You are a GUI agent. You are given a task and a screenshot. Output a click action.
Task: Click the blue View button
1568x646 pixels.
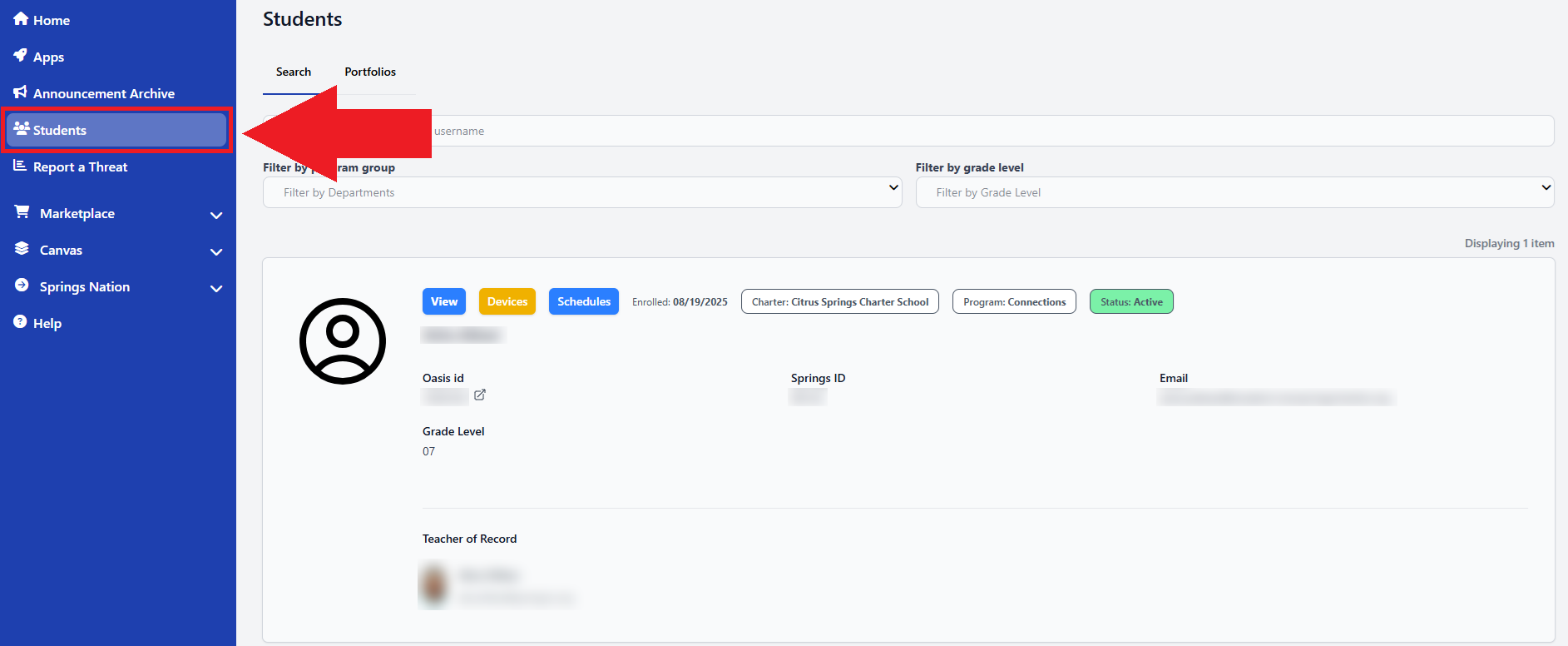444,301
